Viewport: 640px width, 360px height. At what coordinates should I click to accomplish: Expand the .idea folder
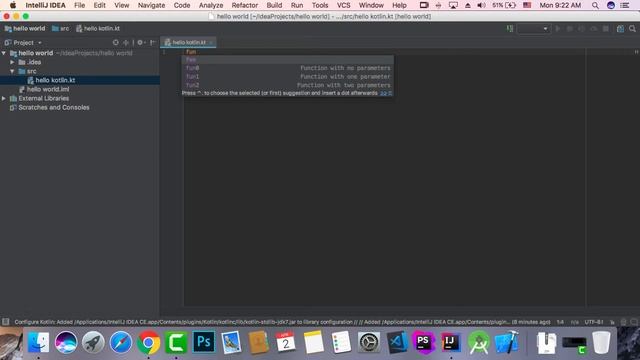pyautogui.click(x=12, y=62)
